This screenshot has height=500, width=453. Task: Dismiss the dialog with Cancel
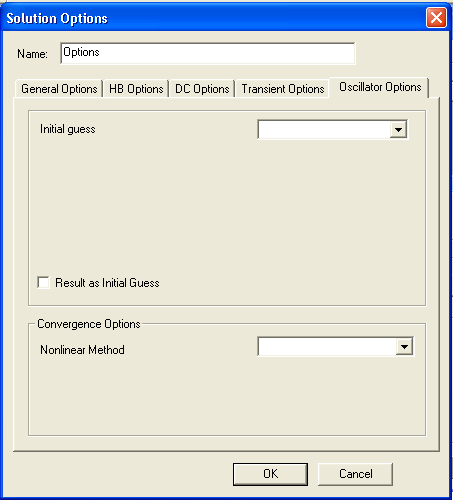pyautogui.click(x=355, y=474)
